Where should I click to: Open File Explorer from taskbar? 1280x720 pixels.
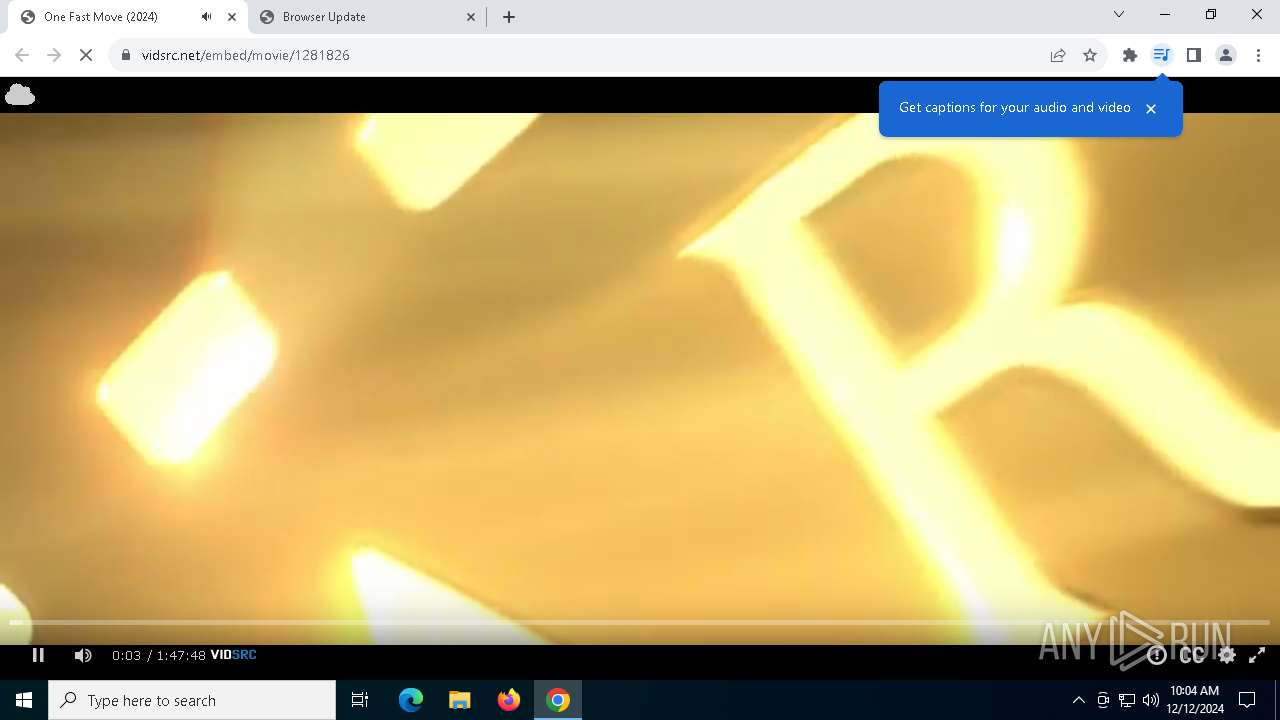(460, 700)
